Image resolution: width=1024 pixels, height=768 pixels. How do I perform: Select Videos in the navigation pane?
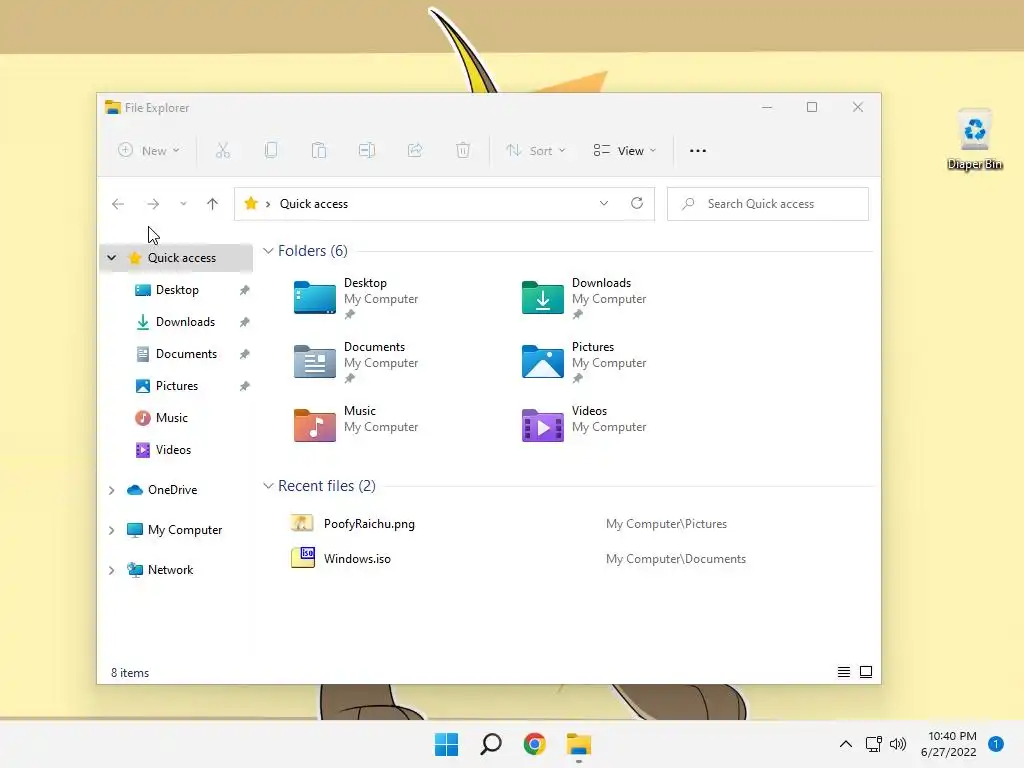point(172,450)
